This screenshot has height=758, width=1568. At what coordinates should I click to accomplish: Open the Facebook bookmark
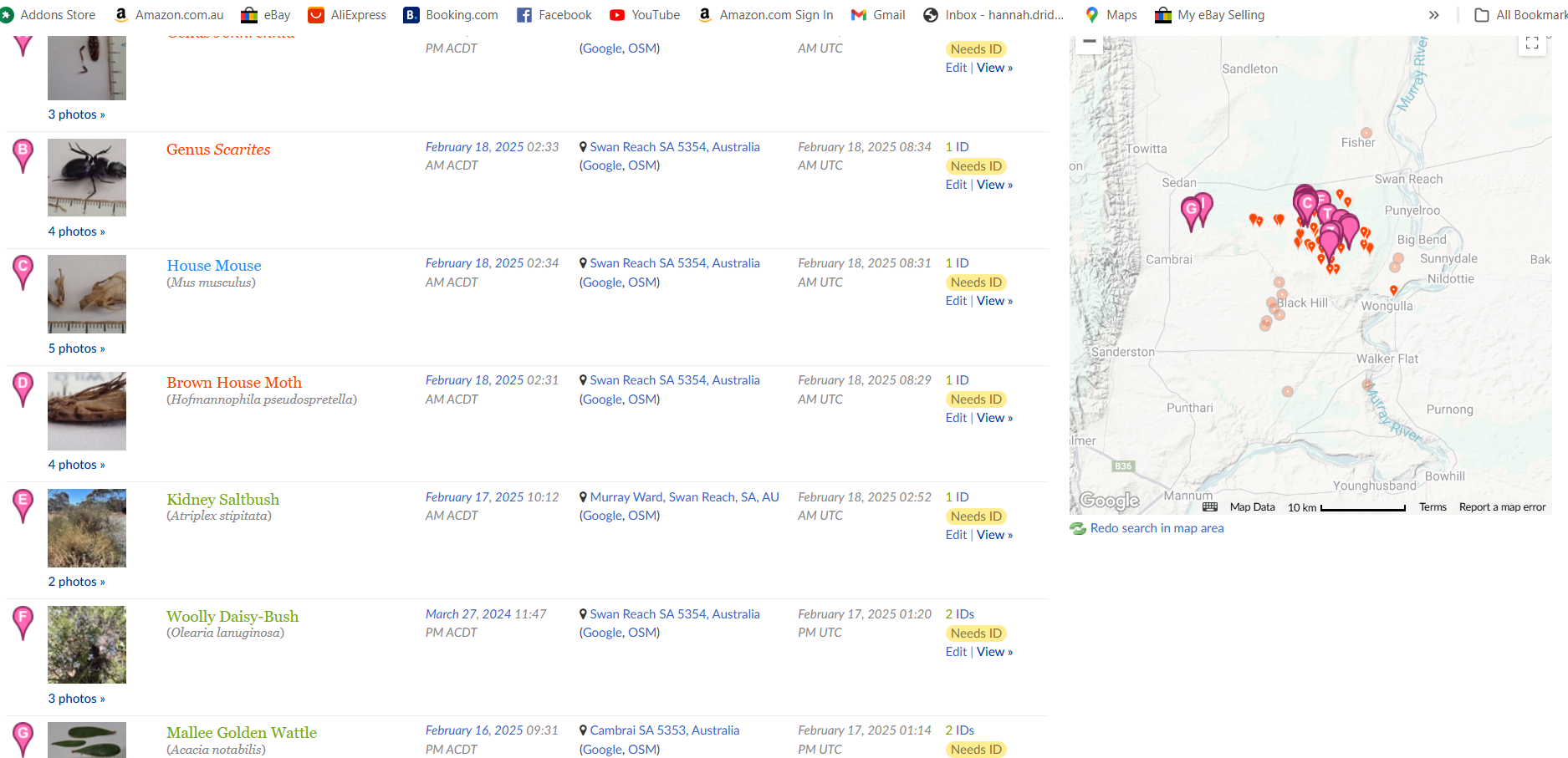(554, 15)
